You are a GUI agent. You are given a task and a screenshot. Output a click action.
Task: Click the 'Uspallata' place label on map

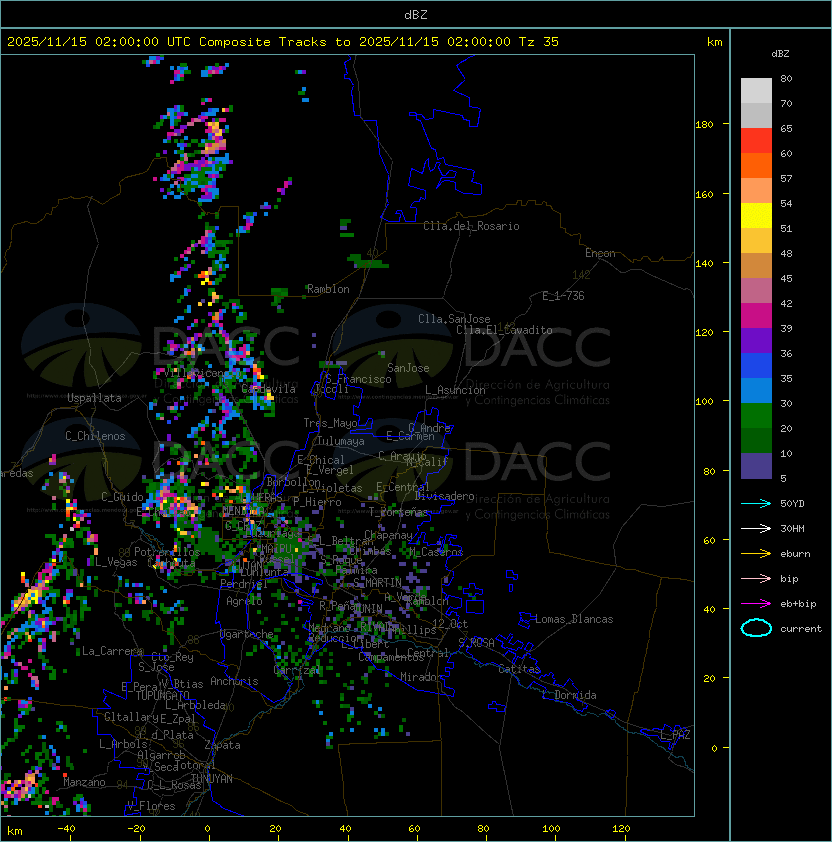coord(94,398)
